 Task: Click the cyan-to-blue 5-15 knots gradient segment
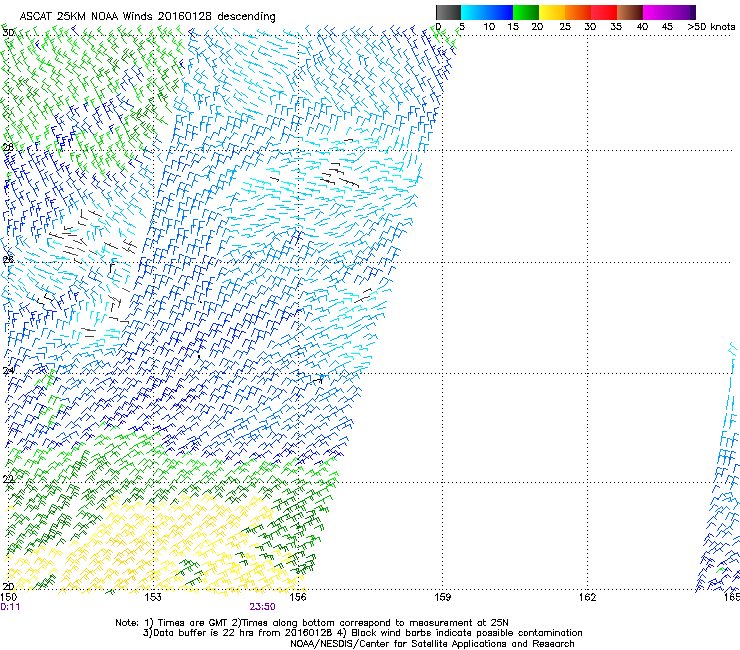[487, 12]
